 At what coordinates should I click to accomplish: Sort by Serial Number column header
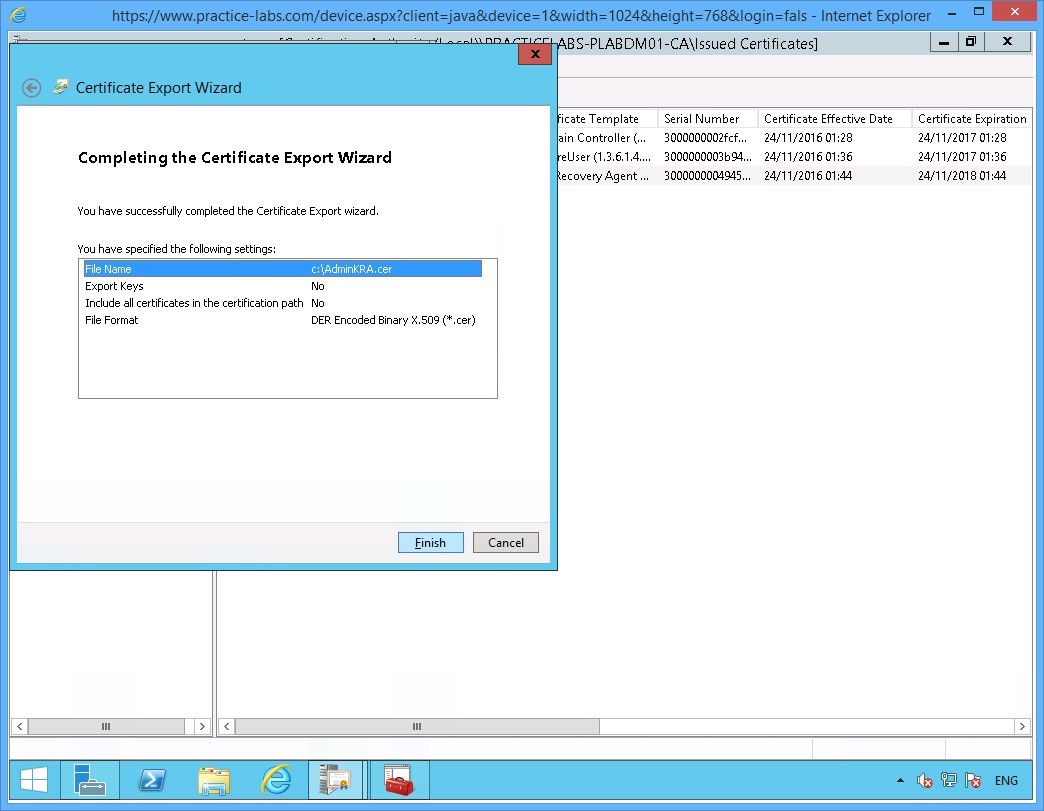click(x=702, y=119)
